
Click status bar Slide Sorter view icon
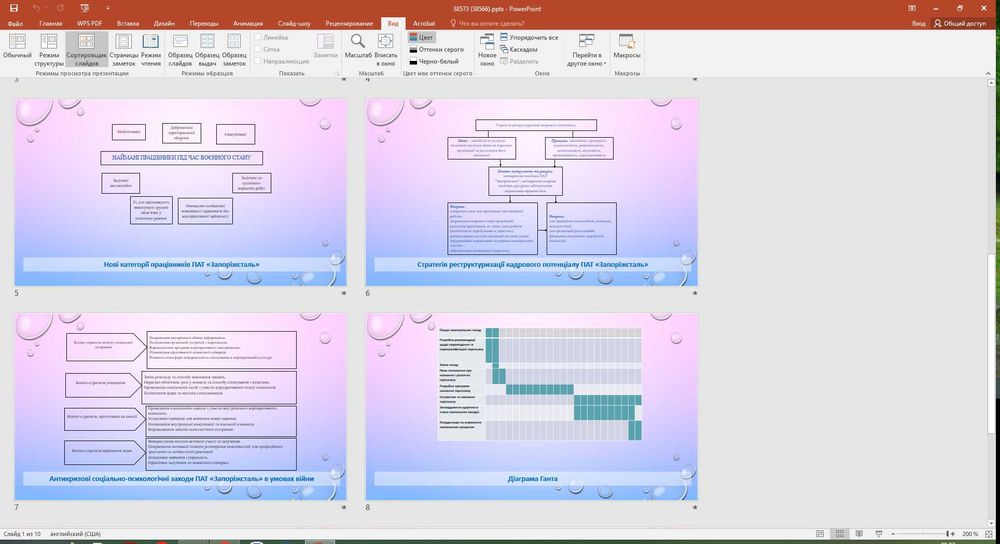pos(840,534)
